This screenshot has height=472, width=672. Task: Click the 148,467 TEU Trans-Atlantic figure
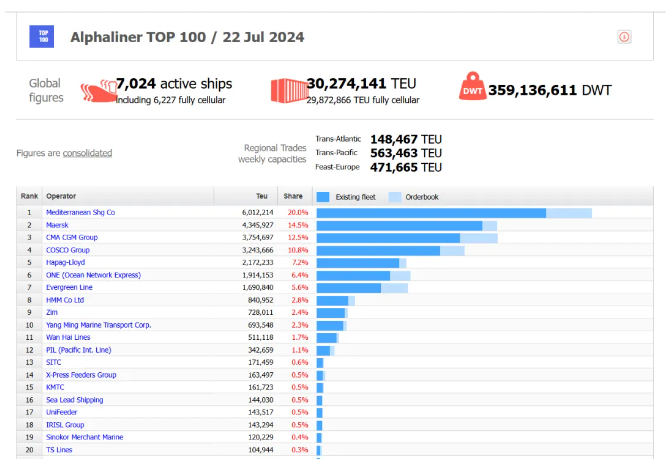[406, 139]
